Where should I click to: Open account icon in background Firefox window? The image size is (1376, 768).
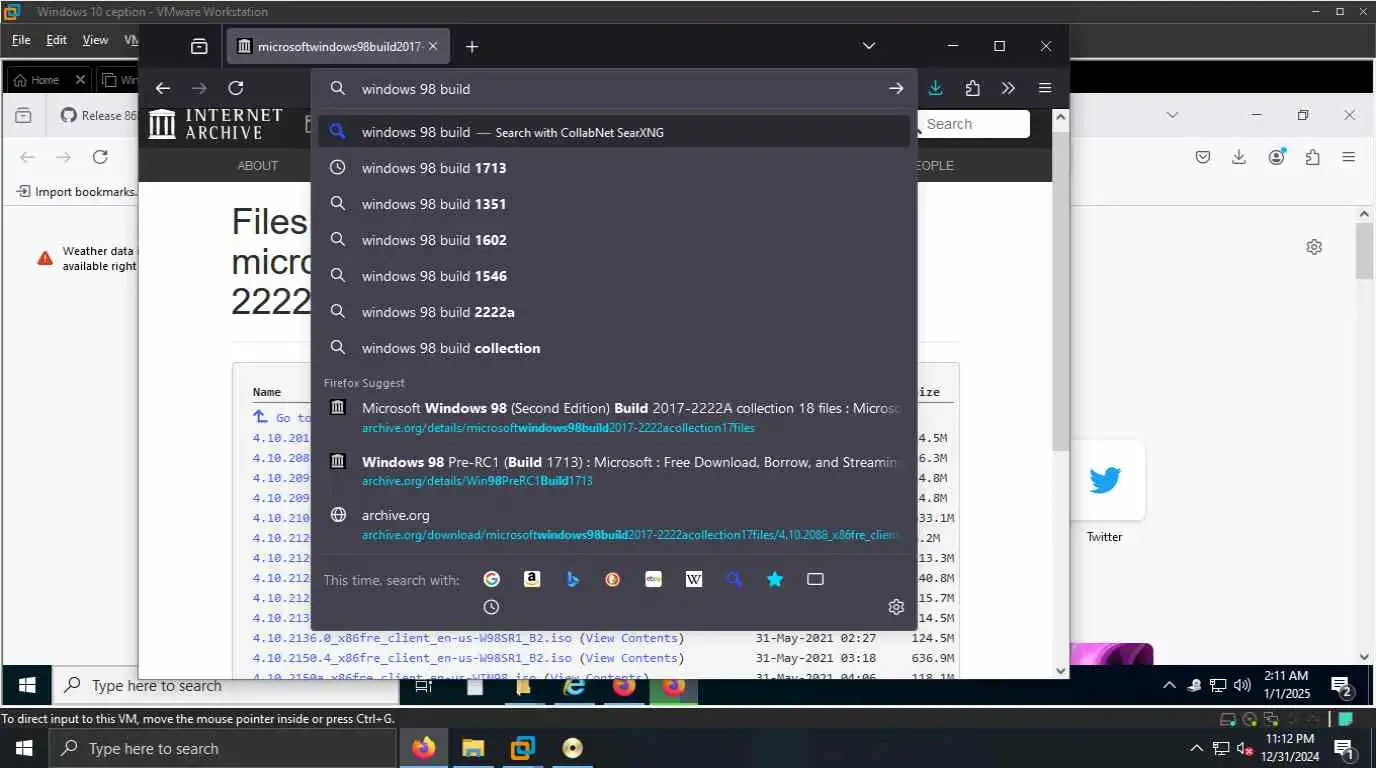click(1277, 157)
